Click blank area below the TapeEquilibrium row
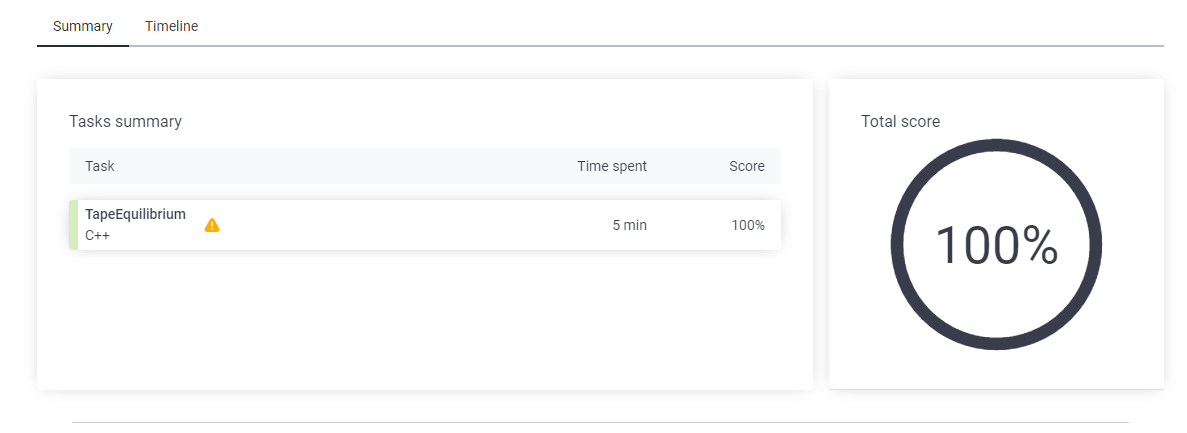1187x433 pixels. pos(425,318)
